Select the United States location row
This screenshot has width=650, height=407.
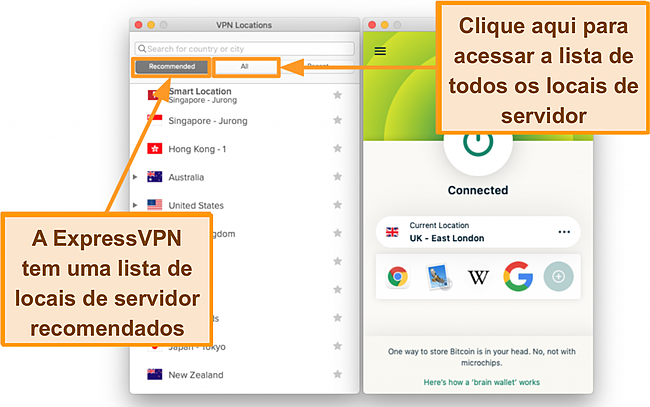245,205
